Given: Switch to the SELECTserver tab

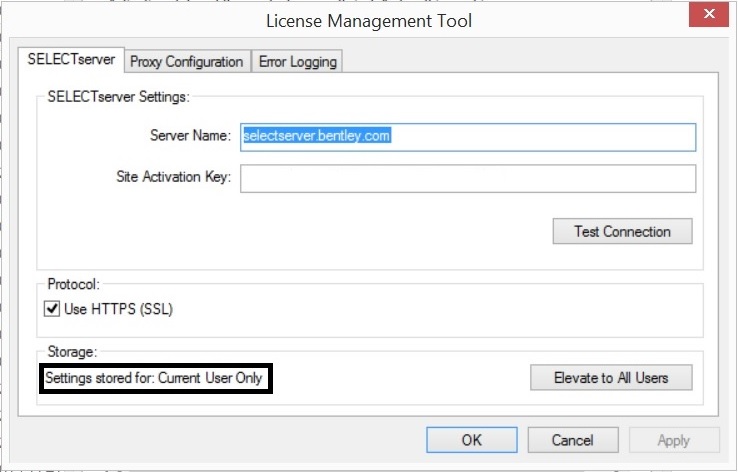Looking at the screenshot, I should pyautogui.click(x=71, y=59).
